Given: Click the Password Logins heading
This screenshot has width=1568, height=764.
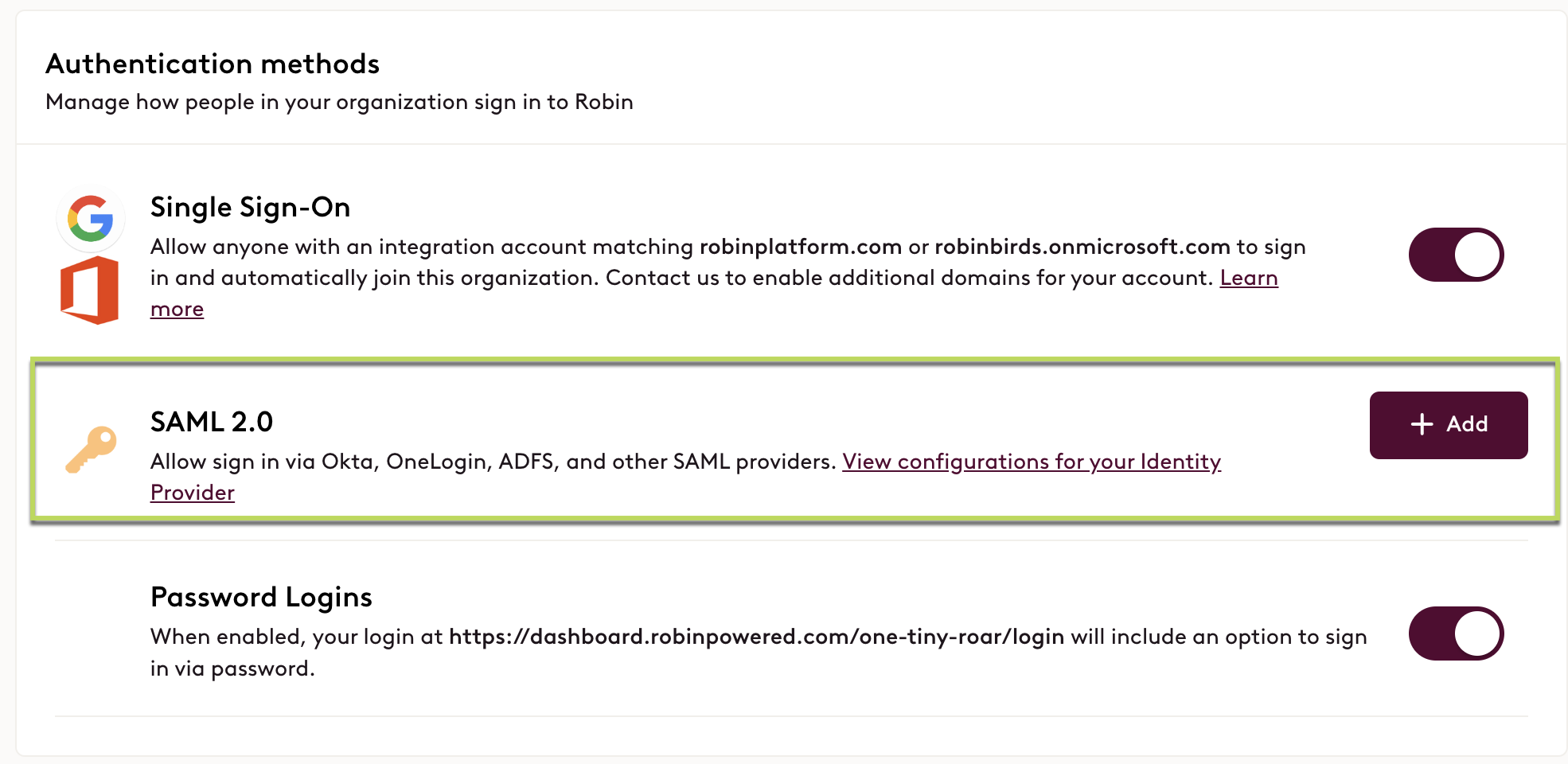Looking at the screenshot, I should click(x=261, y=597).
